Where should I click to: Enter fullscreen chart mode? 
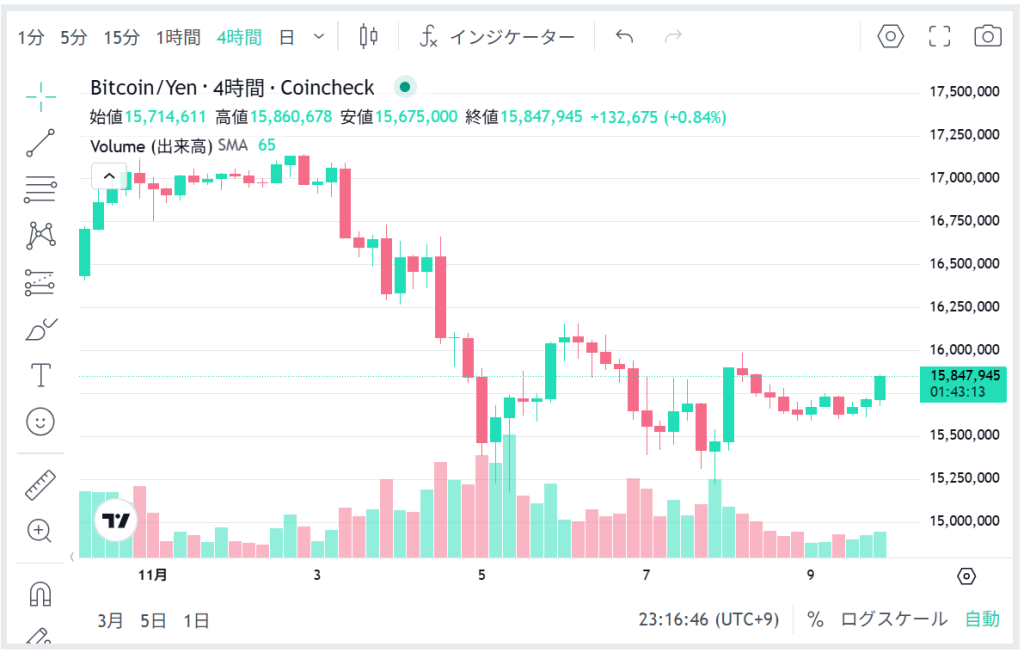[x=939, y=37]
